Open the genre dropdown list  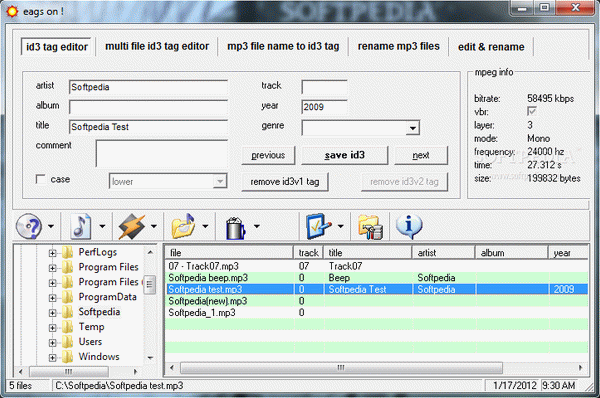click(x=412, y=128)
